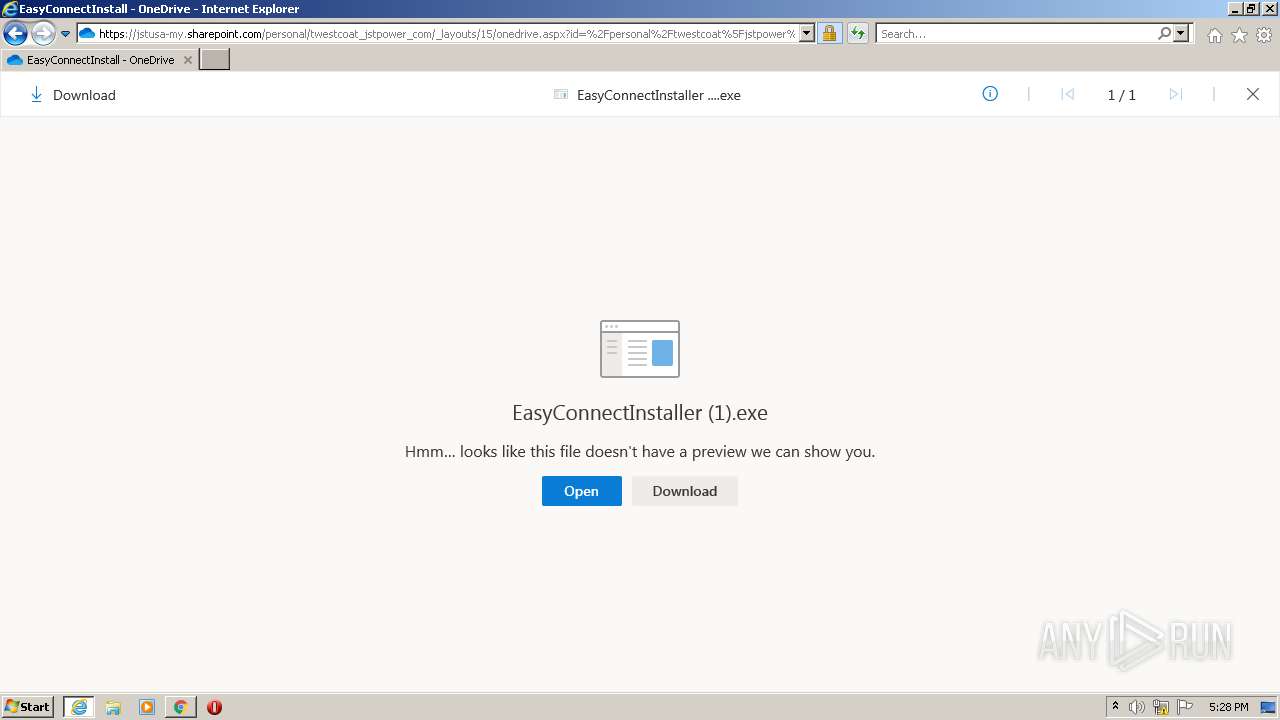Show hidden tray icons

pyautogui.click(x=1115, y=707)
